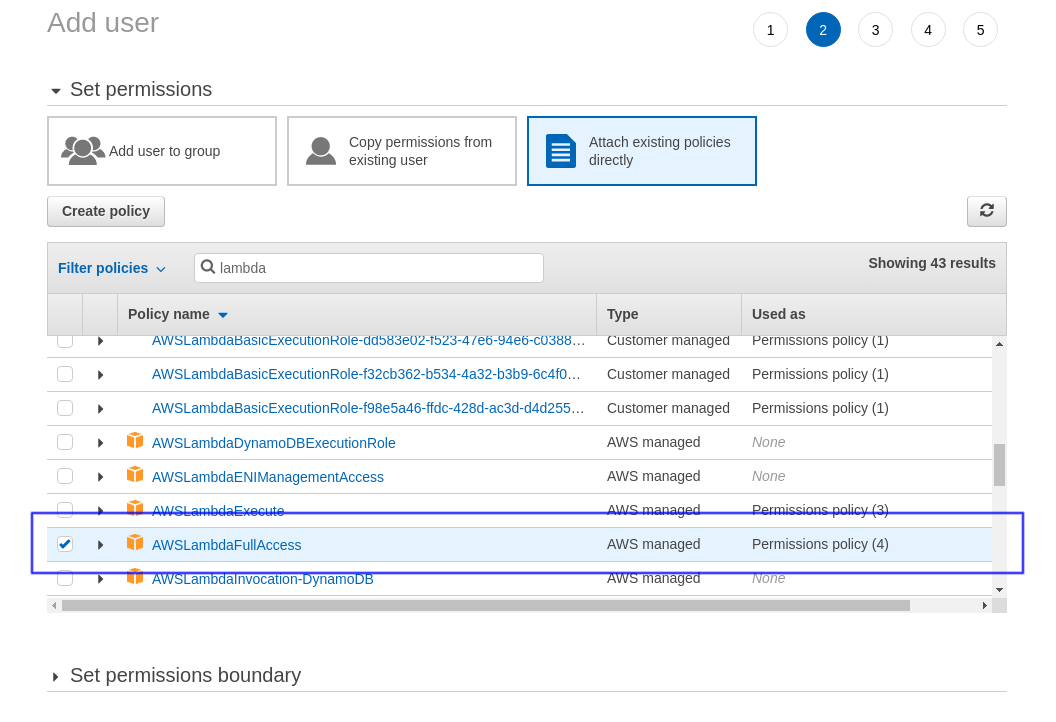Choose Copy permissions from existing user

point(402,151)
